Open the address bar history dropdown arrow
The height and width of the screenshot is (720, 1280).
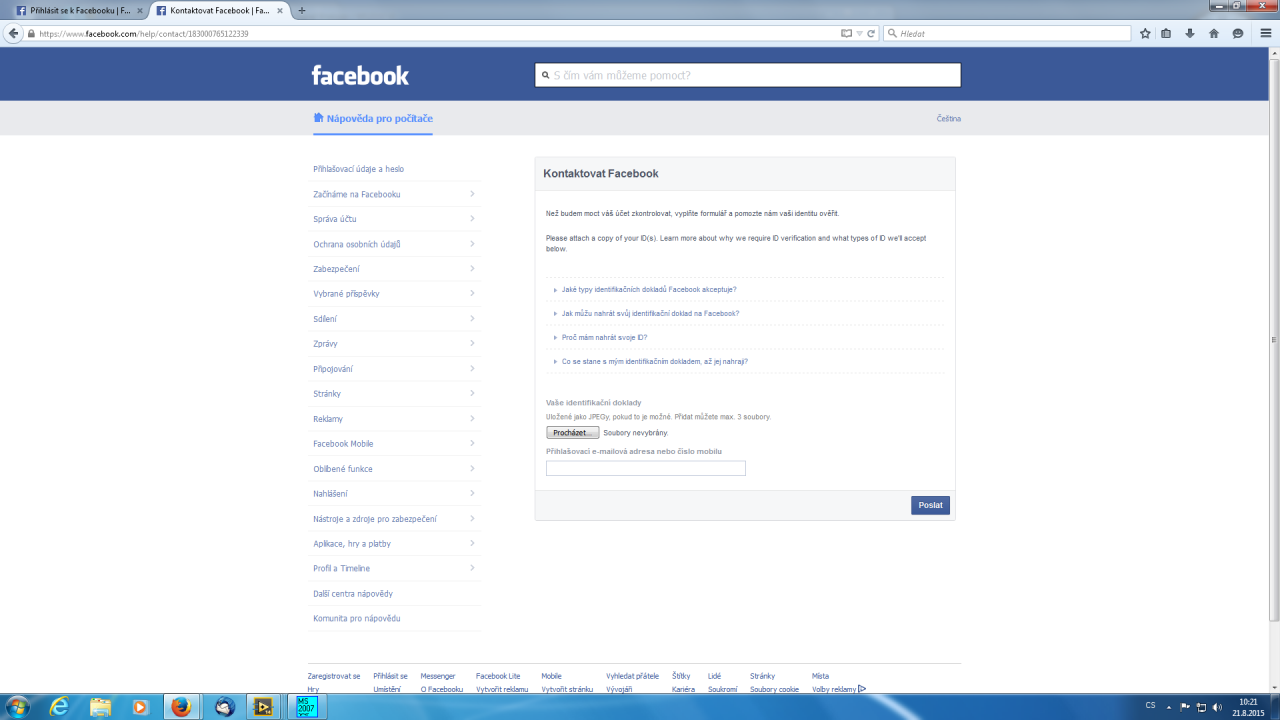(x=859, y=33)
